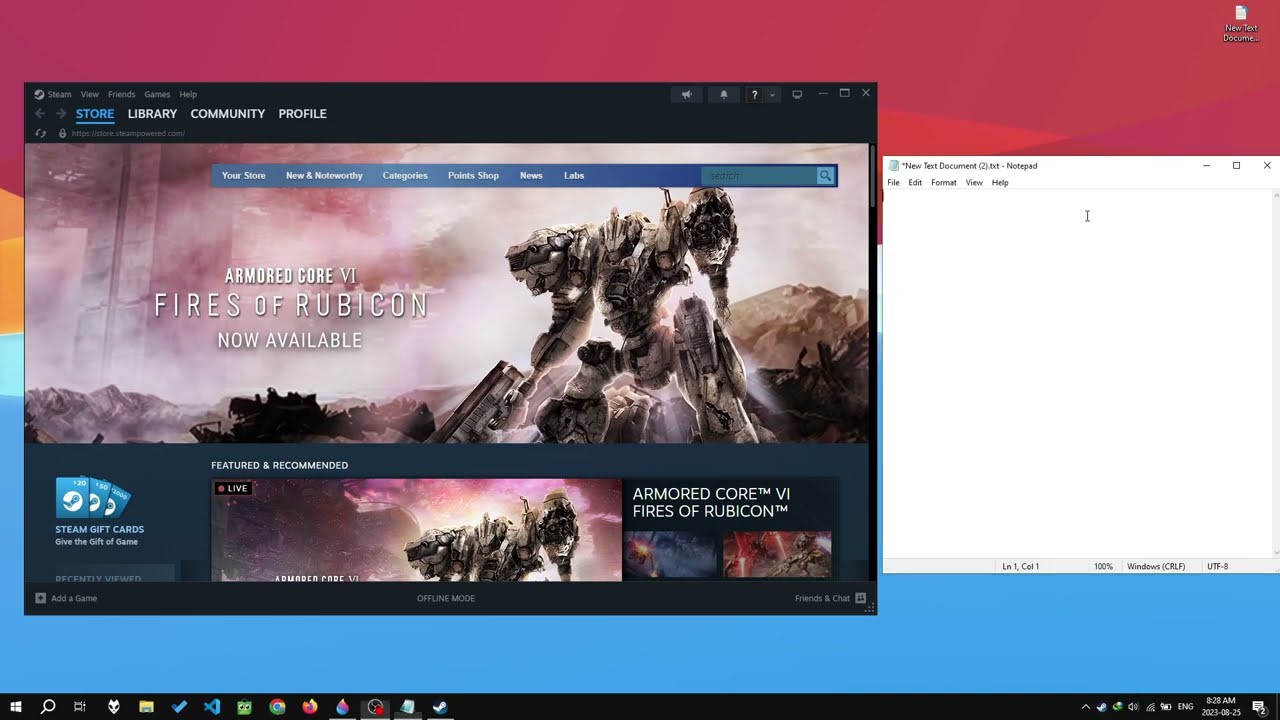Image resolution: width=1280 pixels, height=720 pixels.
Task: Click the Steam question mark help icon
Action: coord(755,94)
